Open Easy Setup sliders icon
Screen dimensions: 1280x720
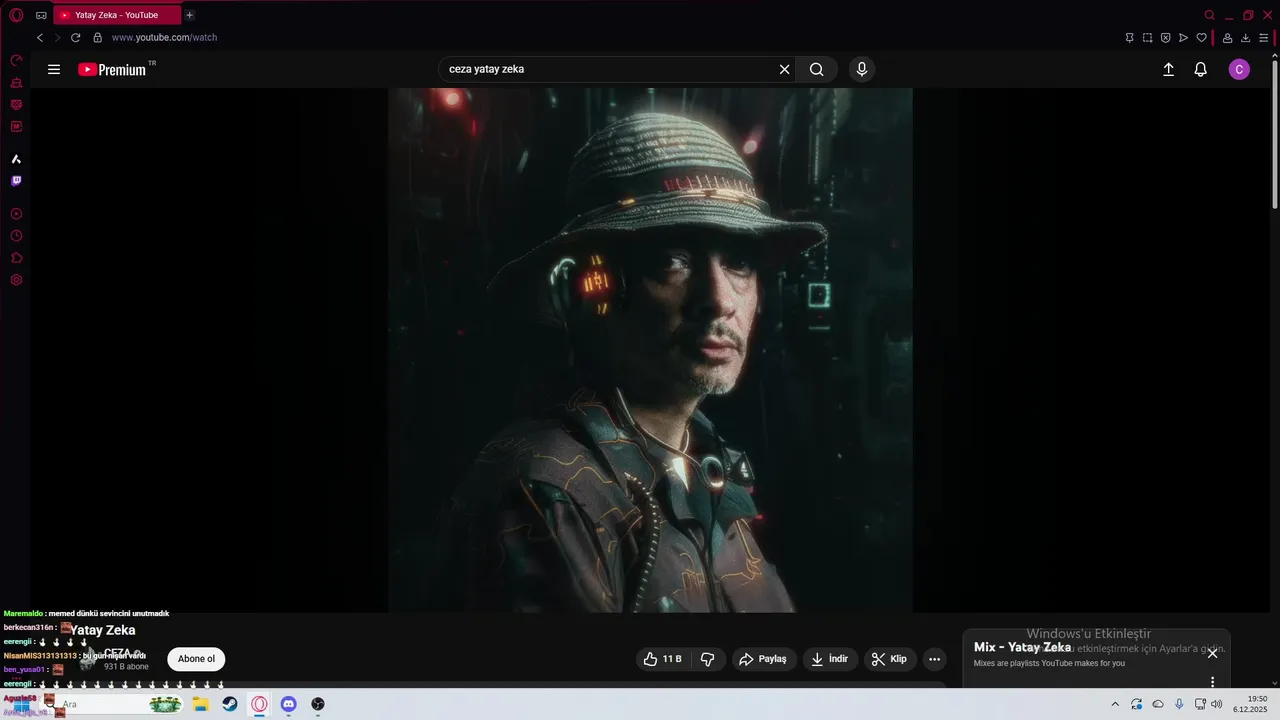(x=1264, y=38)
